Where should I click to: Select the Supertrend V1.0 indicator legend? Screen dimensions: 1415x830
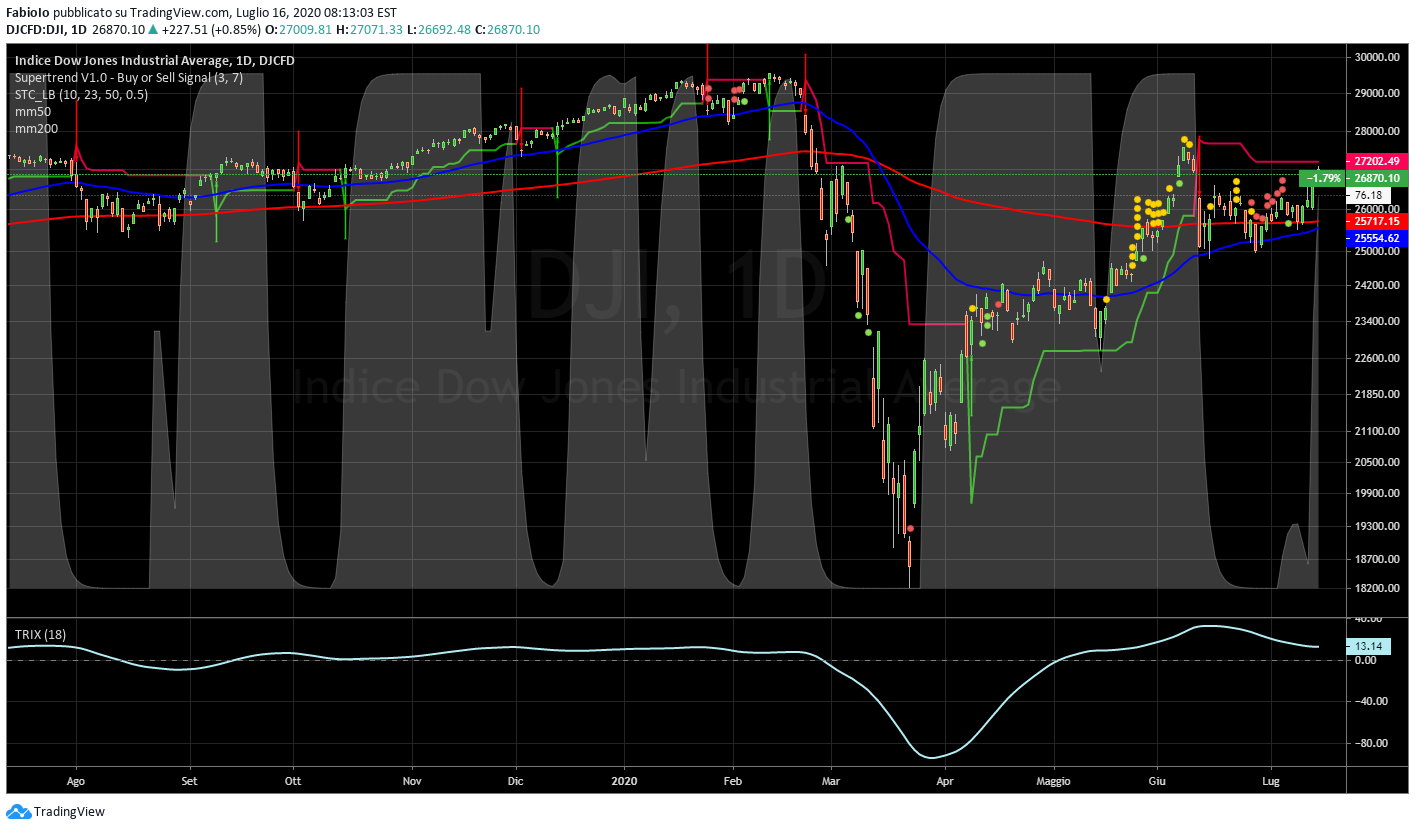point(129,77)
